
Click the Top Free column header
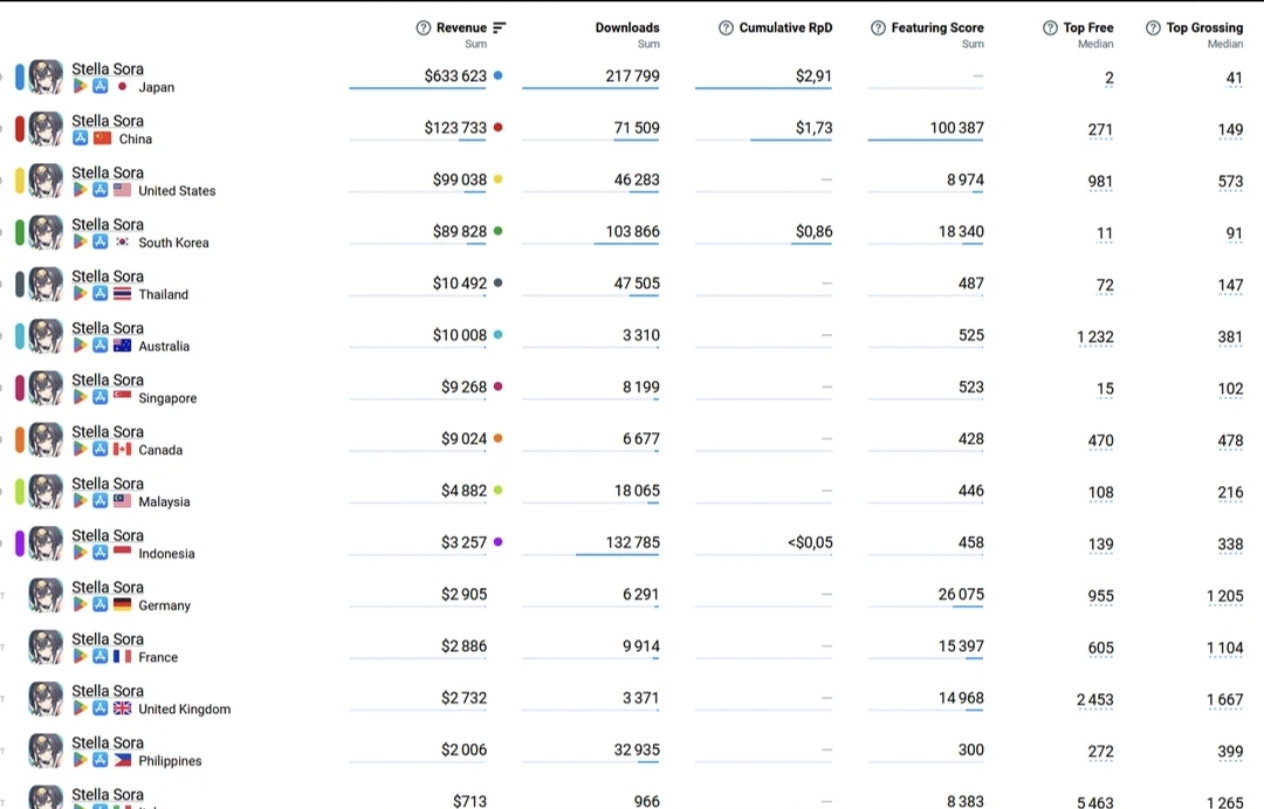1088,28
